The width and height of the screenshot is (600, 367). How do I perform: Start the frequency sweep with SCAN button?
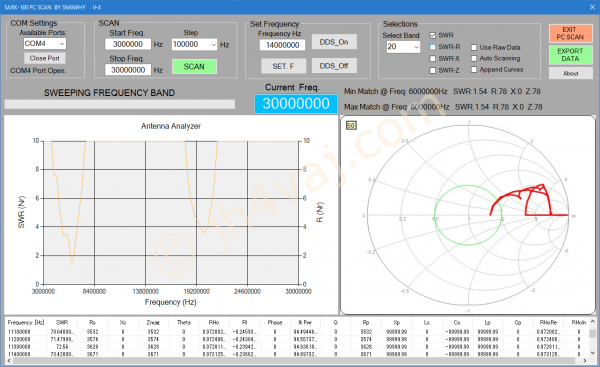point(194,67)
